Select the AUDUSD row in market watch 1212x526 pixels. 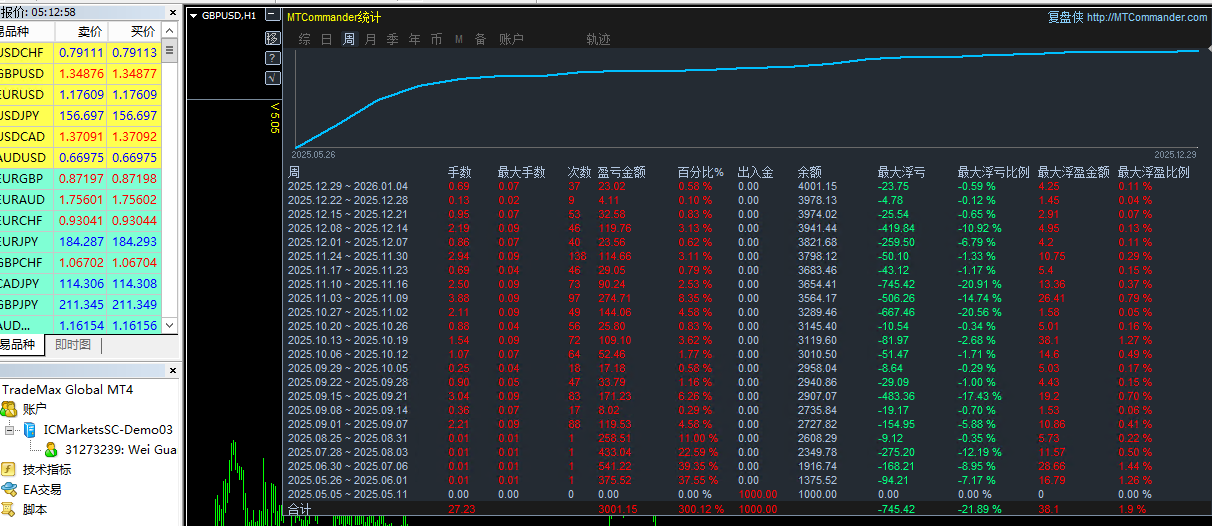point(80,158)
